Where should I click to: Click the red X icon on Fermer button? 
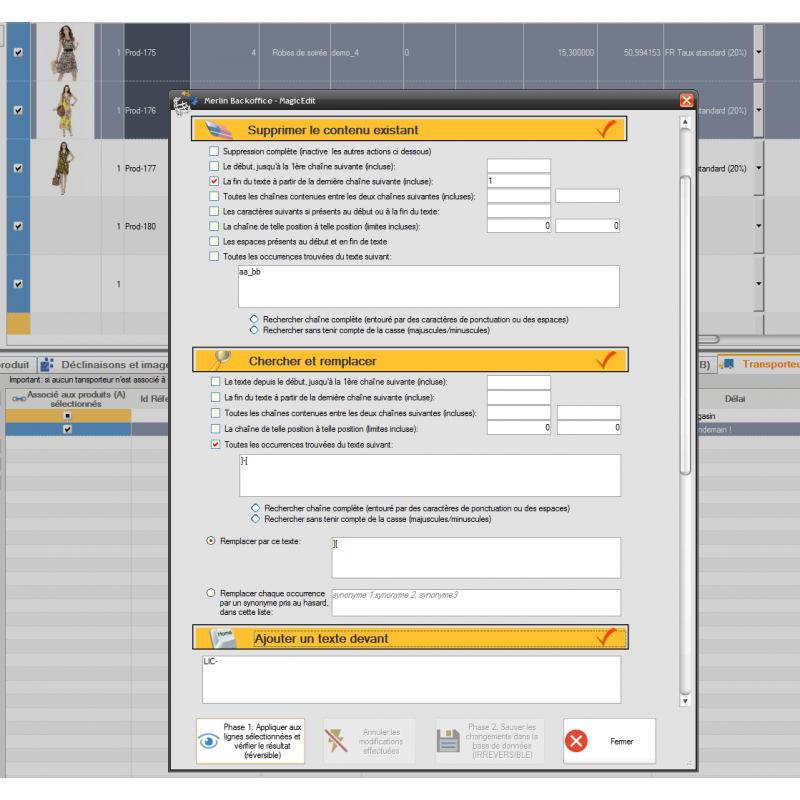coord(576,741)
